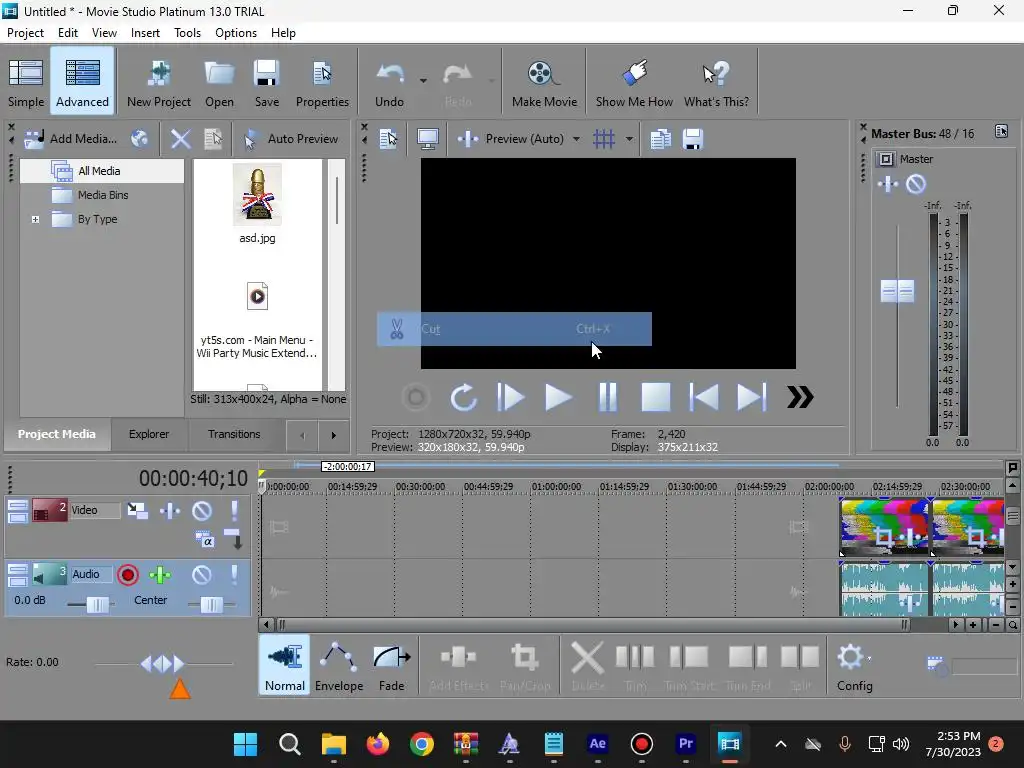Image resolution: width=1024 pixels, height=768 pixels.
Task: Open Config toolbar dropdown
Action: pyautogui.click(x=854, y=666)
